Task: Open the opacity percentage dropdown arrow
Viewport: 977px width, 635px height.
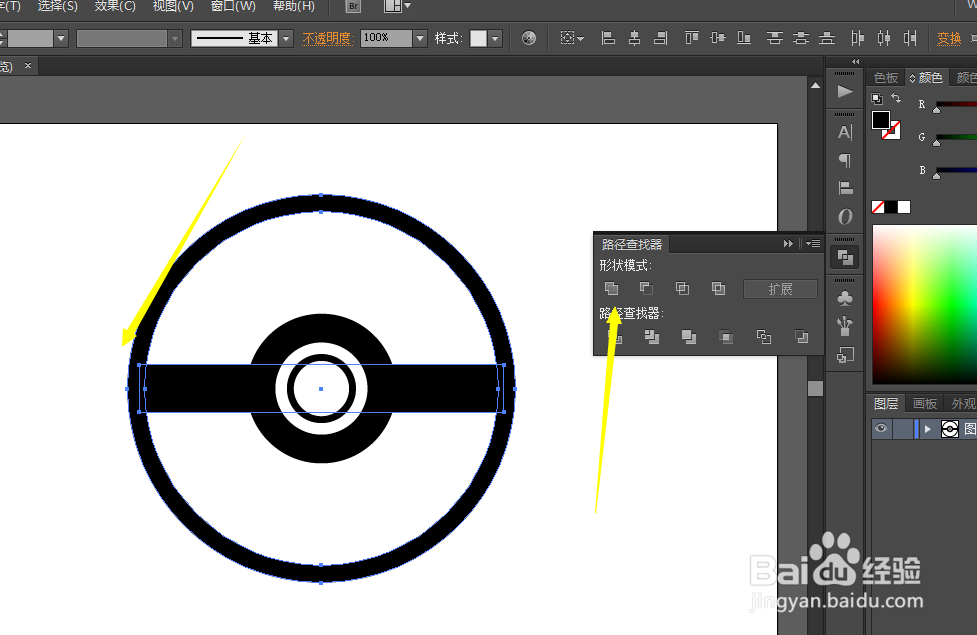Action: 420,39
